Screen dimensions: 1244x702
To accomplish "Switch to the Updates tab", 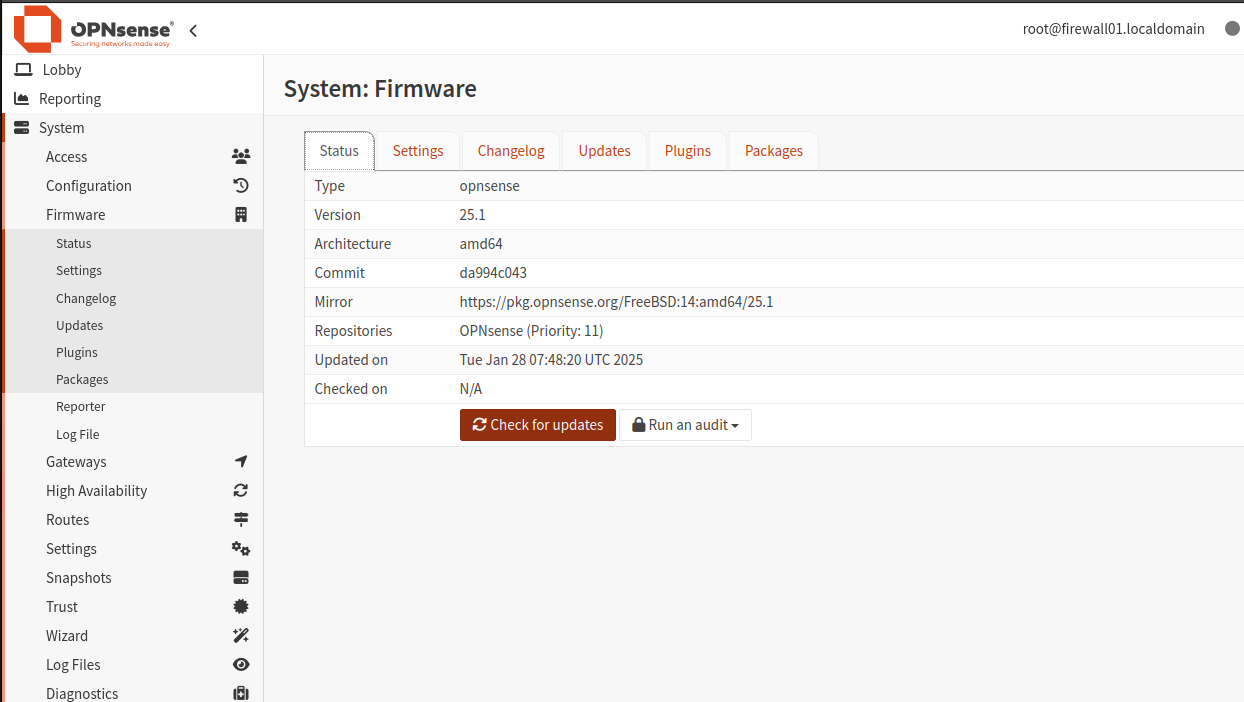I will pos(605,151).
